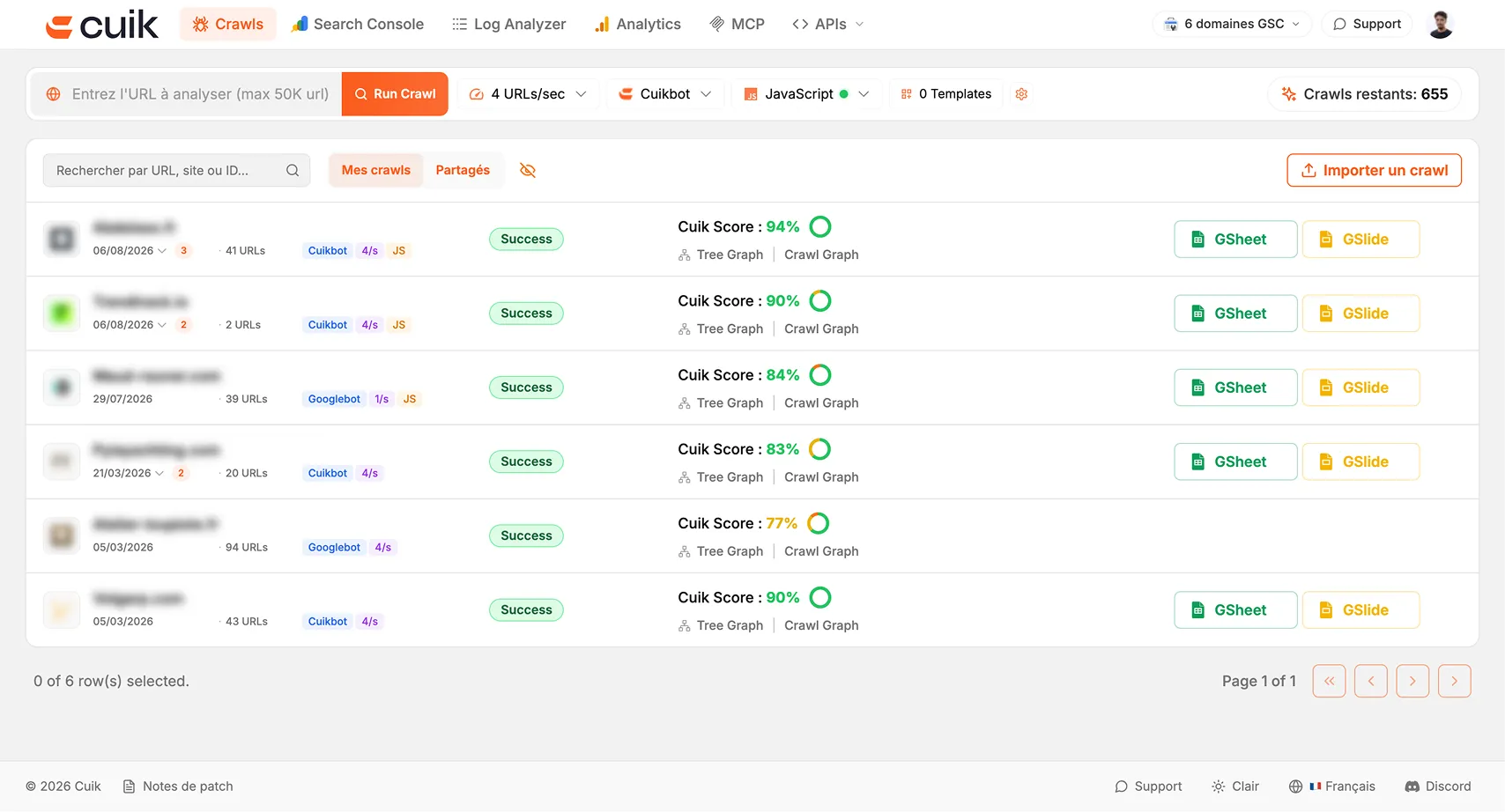Viewport: 1505px width, 812px height.
Task: Open the Cuik logo home link
Action: [x=101, y=25]
